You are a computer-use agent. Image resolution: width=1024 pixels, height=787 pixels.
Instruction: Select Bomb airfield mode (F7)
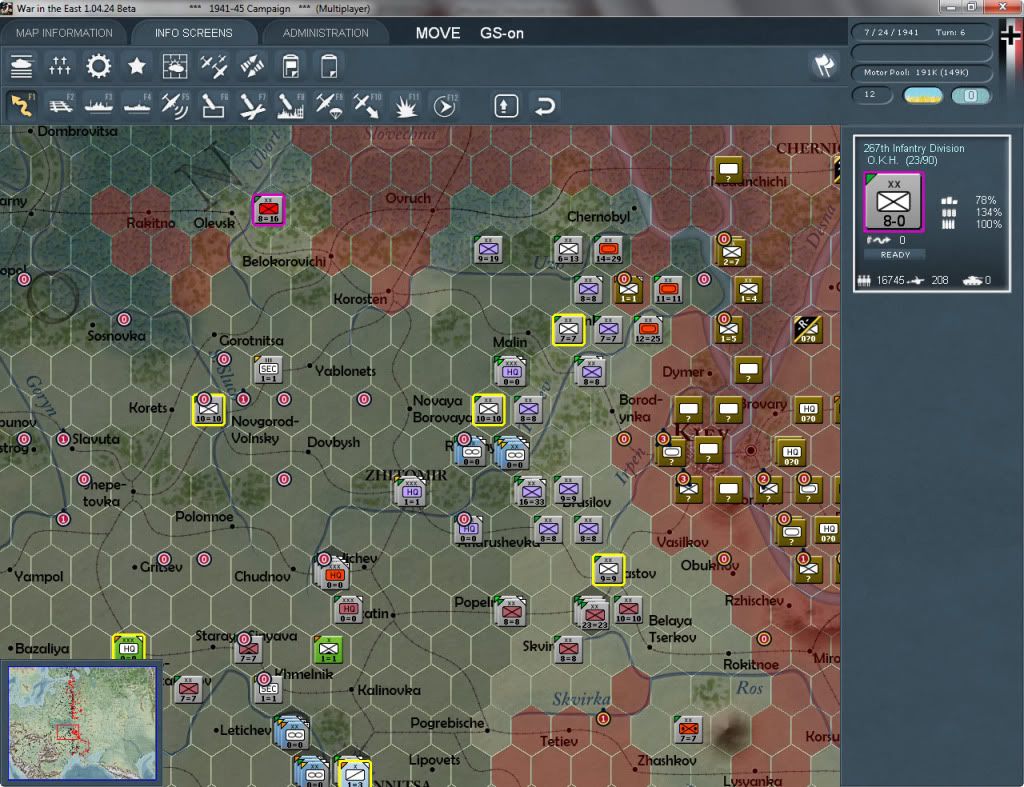click(252, 105)
